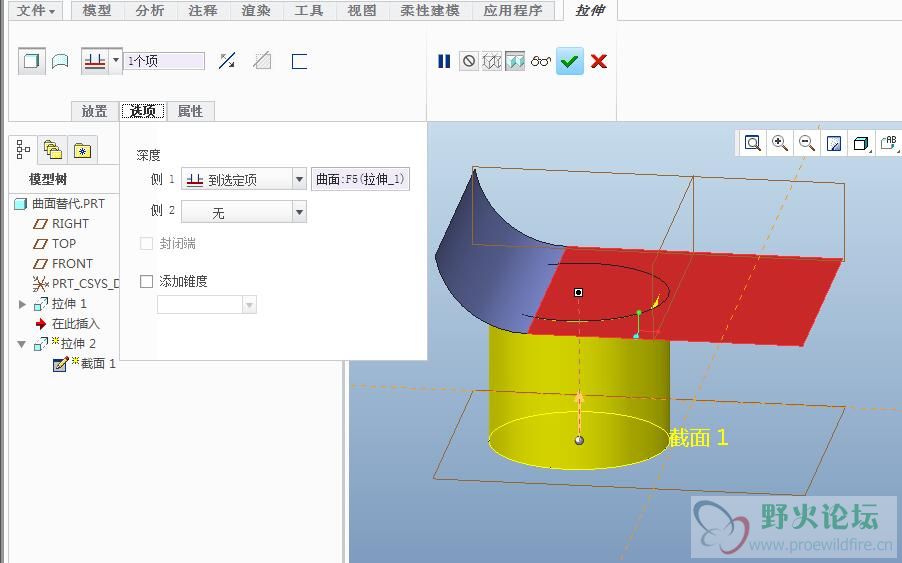902x563 pixels.
Task: Select the FRONT datum plane
Action: (x=63, y=264)
